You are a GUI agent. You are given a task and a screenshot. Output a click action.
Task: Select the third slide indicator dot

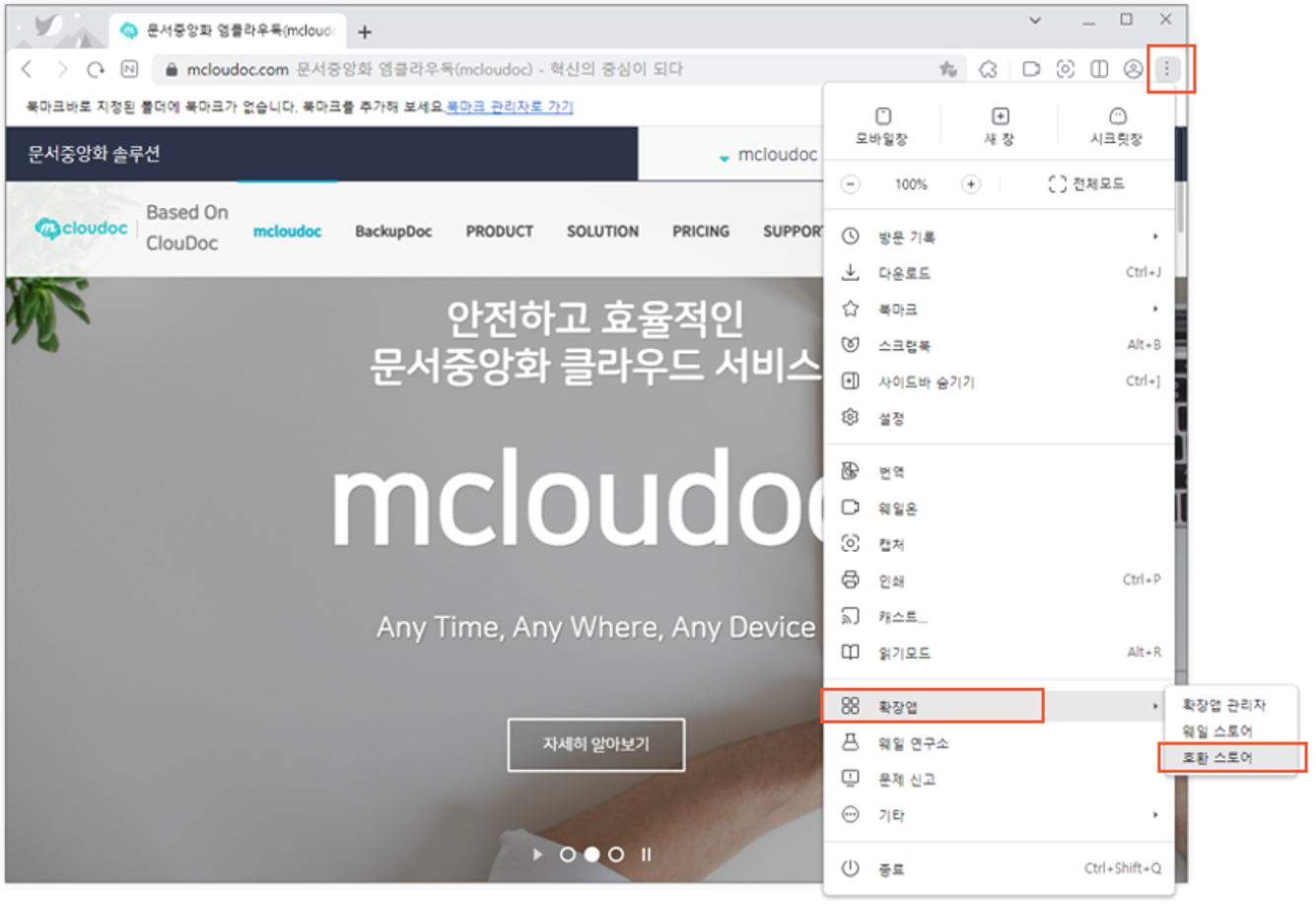(x=616, y=855)
